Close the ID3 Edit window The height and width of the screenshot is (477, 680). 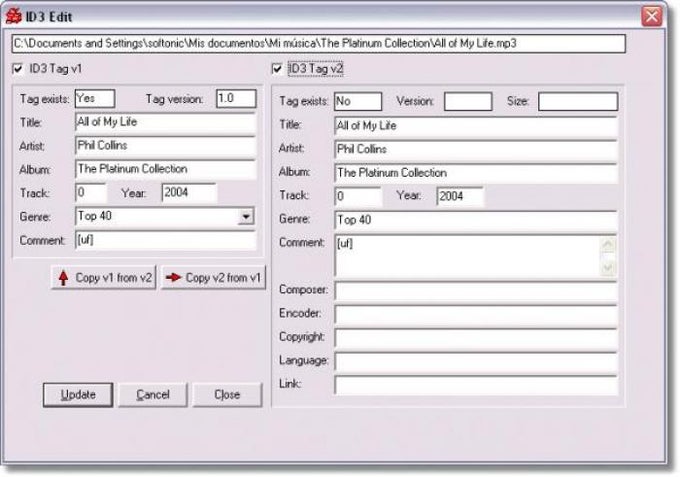[x=652, y=16]
